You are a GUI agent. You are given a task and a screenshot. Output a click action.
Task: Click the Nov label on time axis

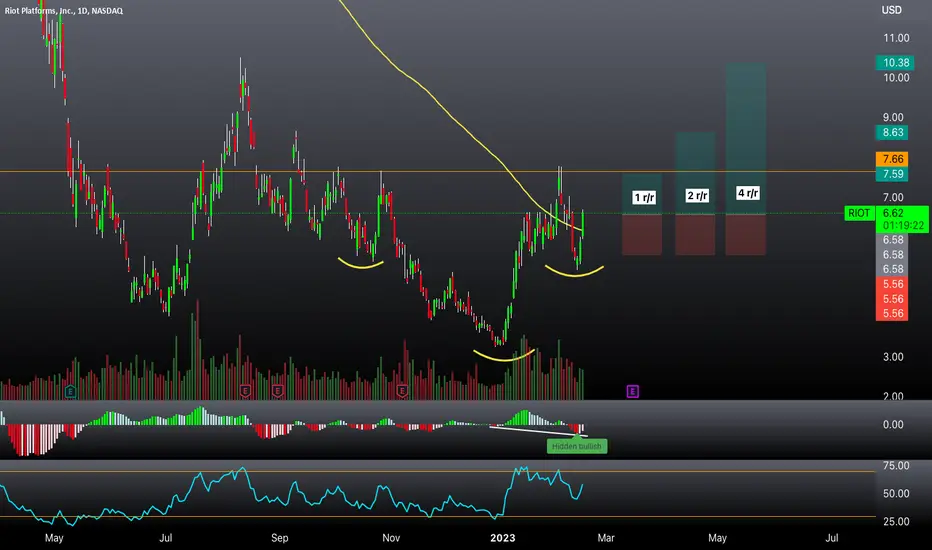click(x=391, y=538)
